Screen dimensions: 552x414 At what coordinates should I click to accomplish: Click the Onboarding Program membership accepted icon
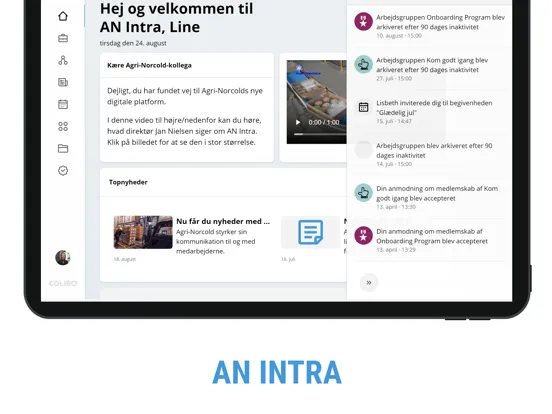[363, 236]
